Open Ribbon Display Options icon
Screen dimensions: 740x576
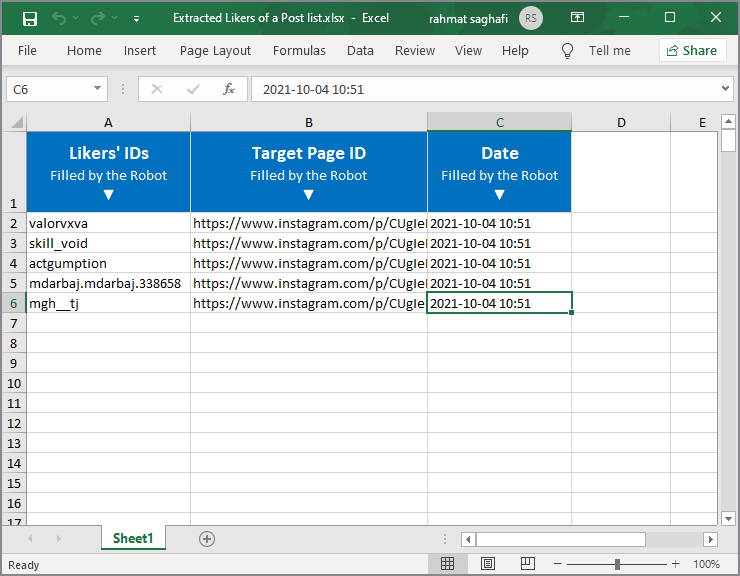point(577,18)
